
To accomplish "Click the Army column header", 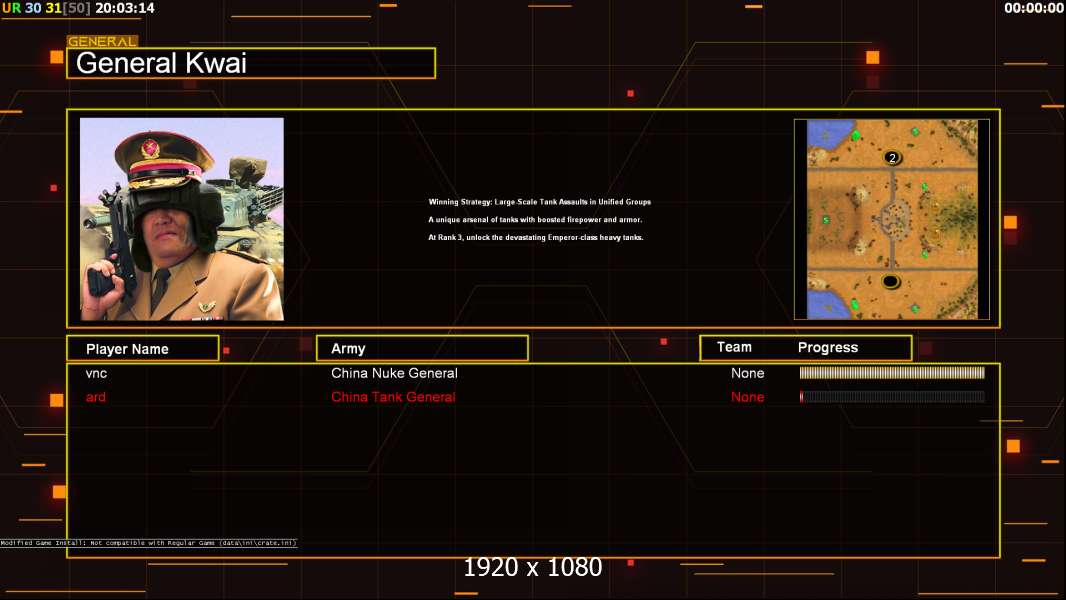I will pyautogui.click(x=348, y=349).
